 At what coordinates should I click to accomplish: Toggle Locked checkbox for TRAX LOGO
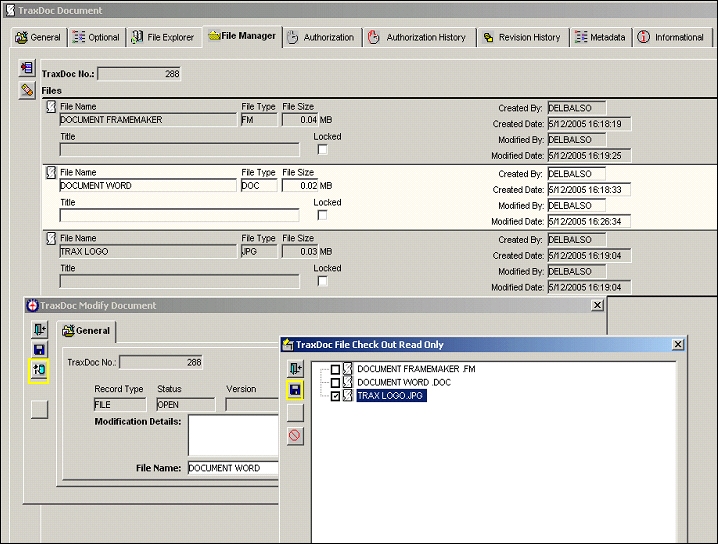tap(322, 281)
